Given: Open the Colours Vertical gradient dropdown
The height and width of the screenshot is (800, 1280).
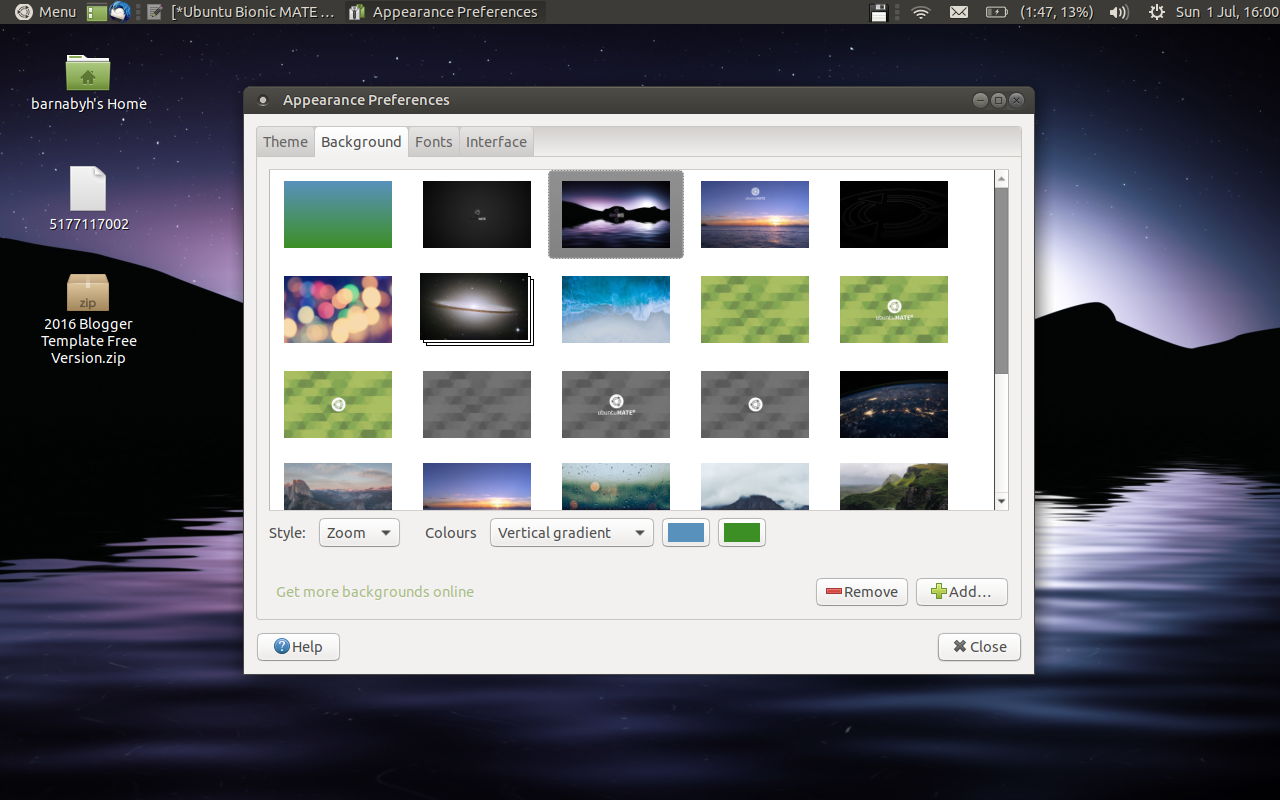Looking at the screenshot, I should (572, 533).
